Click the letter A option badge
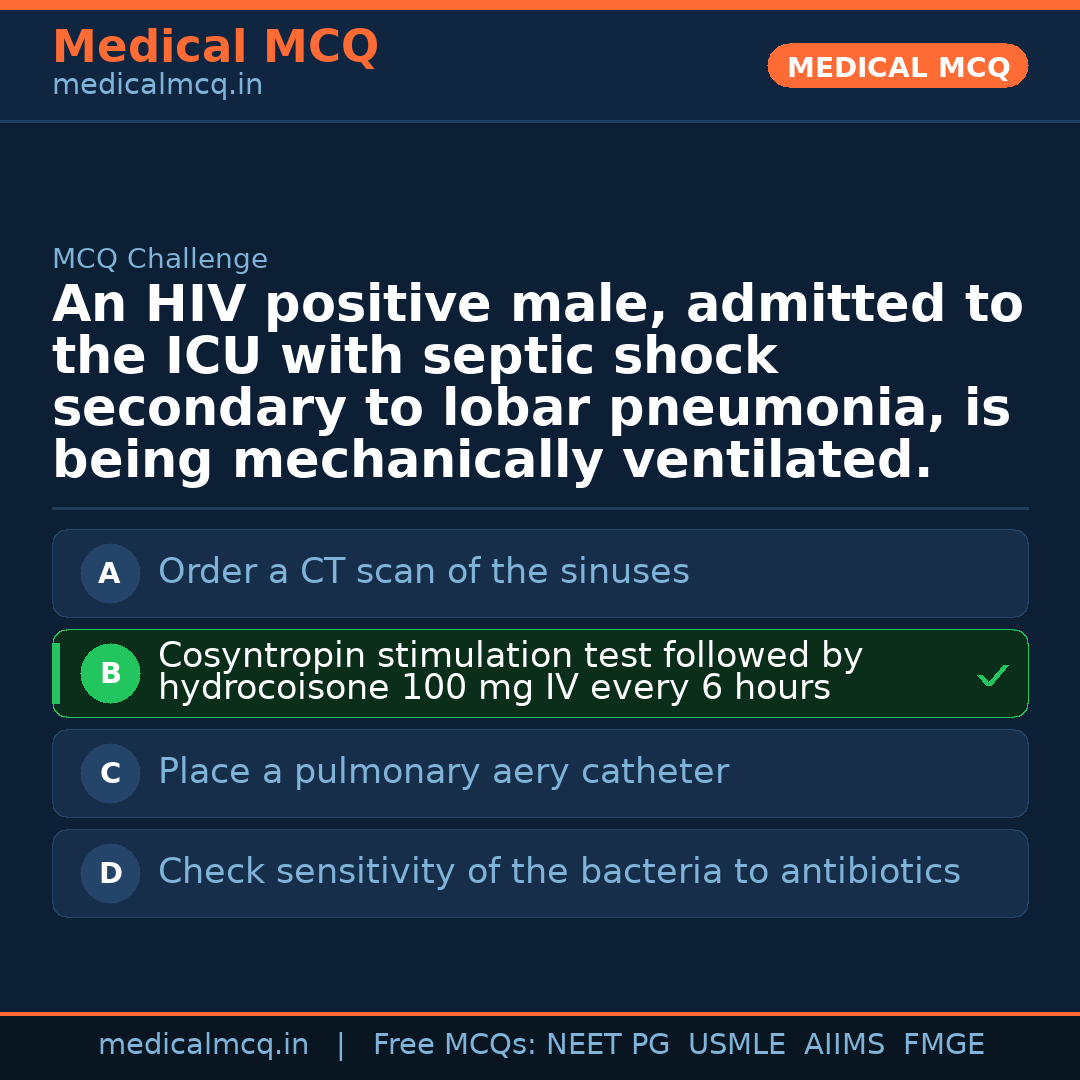The width and height of the screenshot is (1080, 1080). [x=110, y=574]
